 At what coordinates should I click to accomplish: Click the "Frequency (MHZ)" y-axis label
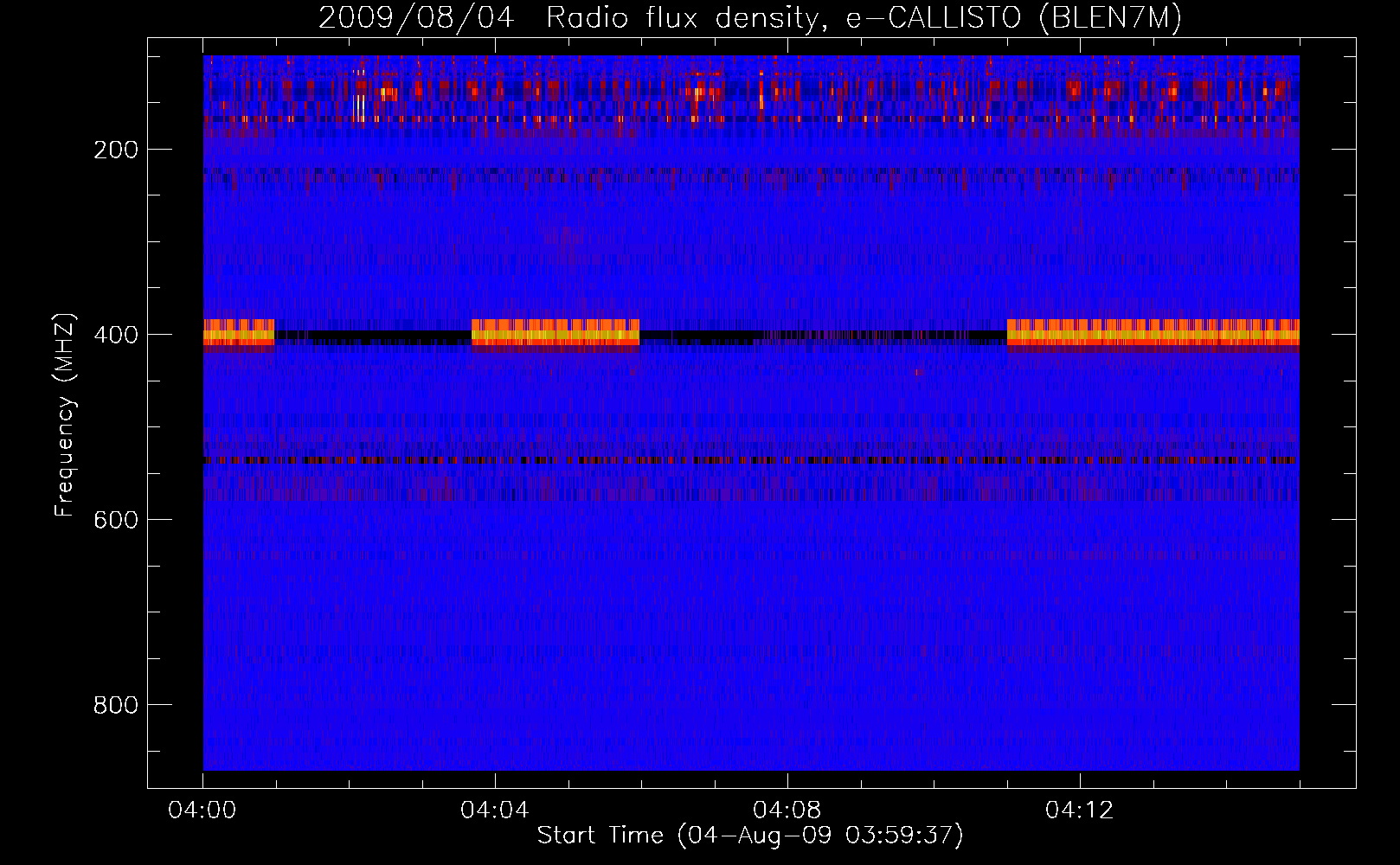64,415
